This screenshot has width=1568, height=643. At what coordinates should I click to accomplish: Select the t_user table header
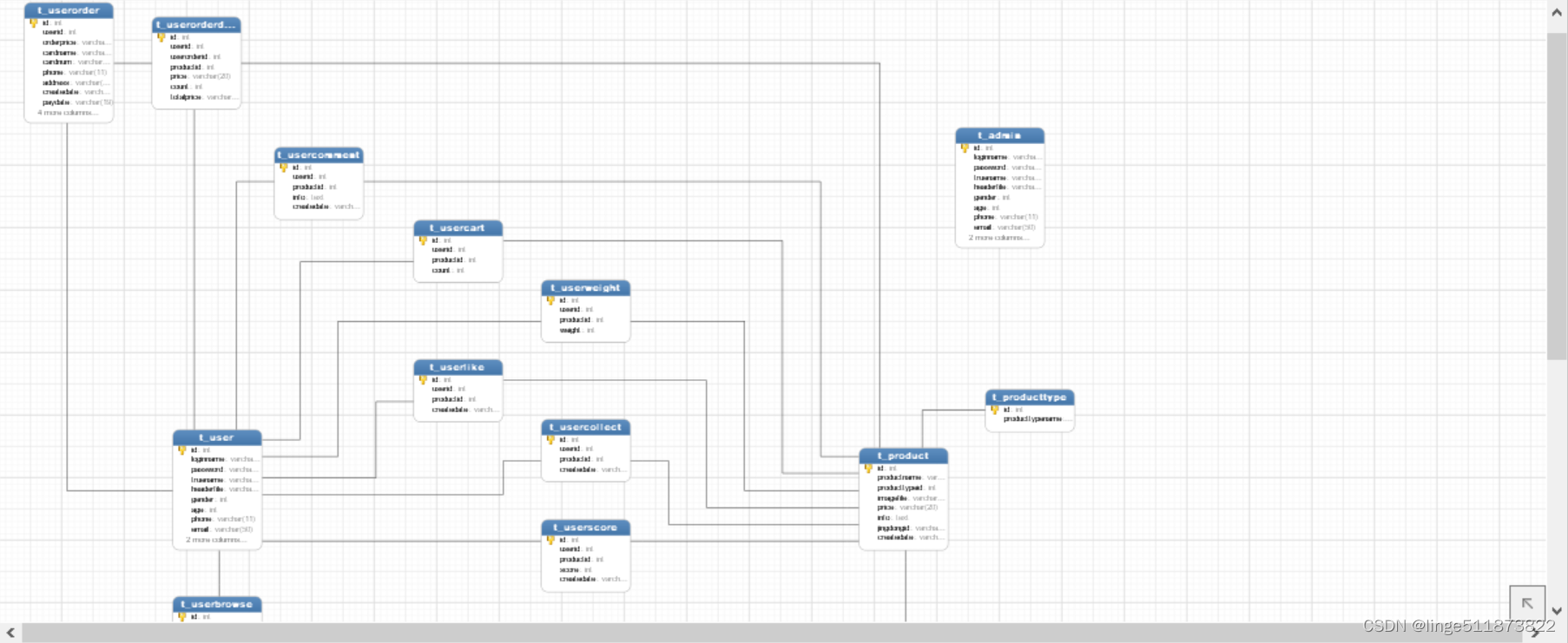pos(217,437)
